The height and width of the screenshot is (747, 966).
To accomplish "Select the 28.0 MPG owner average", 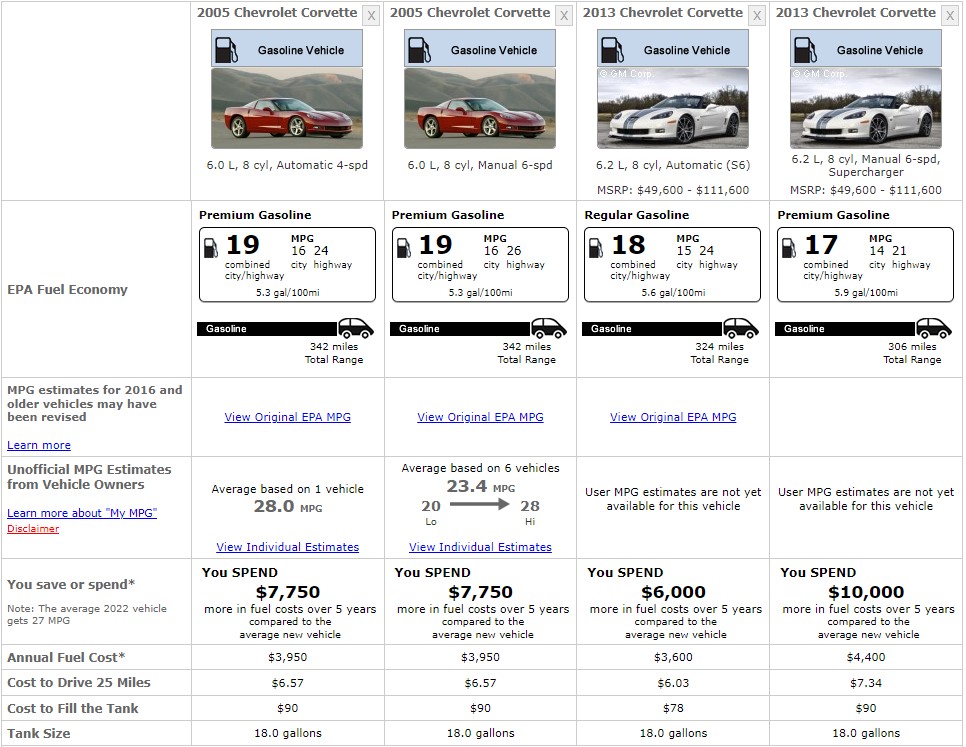I will pos(288,506).
